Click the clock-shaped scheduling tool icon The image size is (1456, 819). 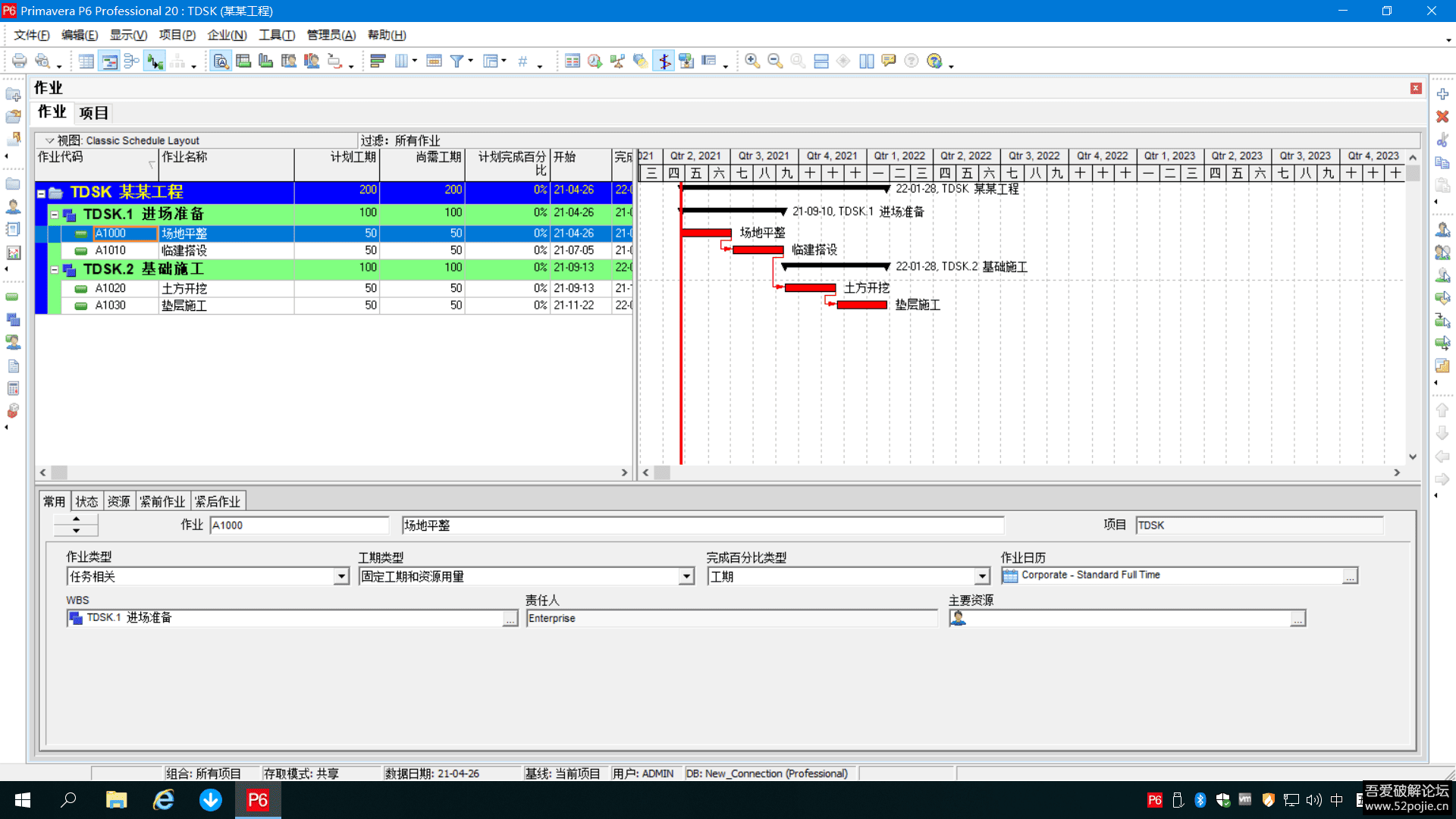click(595, 61)
